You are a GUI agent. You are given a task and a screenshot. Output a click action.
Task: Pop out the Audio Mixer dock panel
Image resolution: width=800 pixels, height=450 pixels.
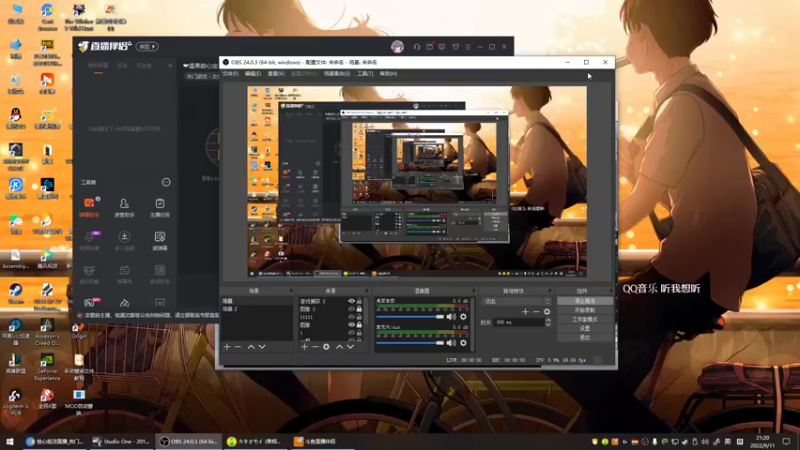coord(473,291)
